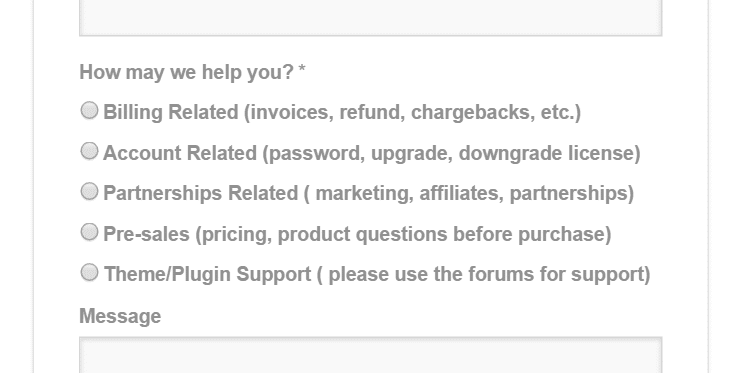
Task: Select the Account Related radio button
Action: 89,151
